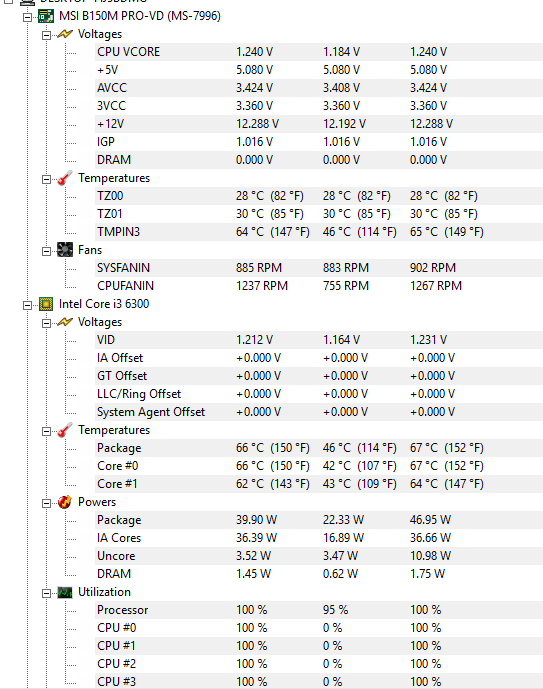Select the TMPIN3 temperature row
This screenshot has width=543, height=689.
coord(319,232)
